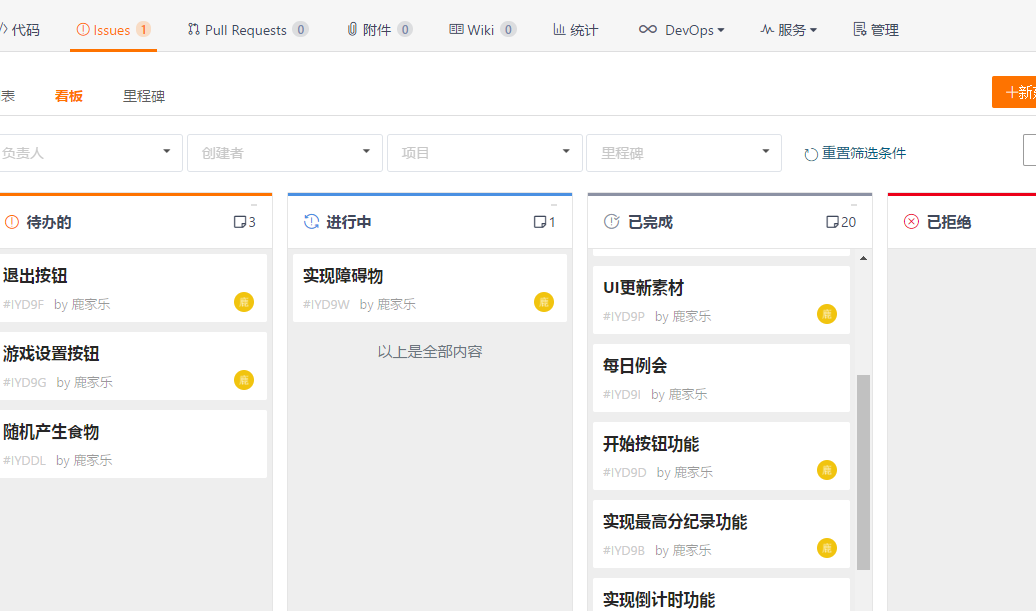Open the Issues tab

point(113,30)
